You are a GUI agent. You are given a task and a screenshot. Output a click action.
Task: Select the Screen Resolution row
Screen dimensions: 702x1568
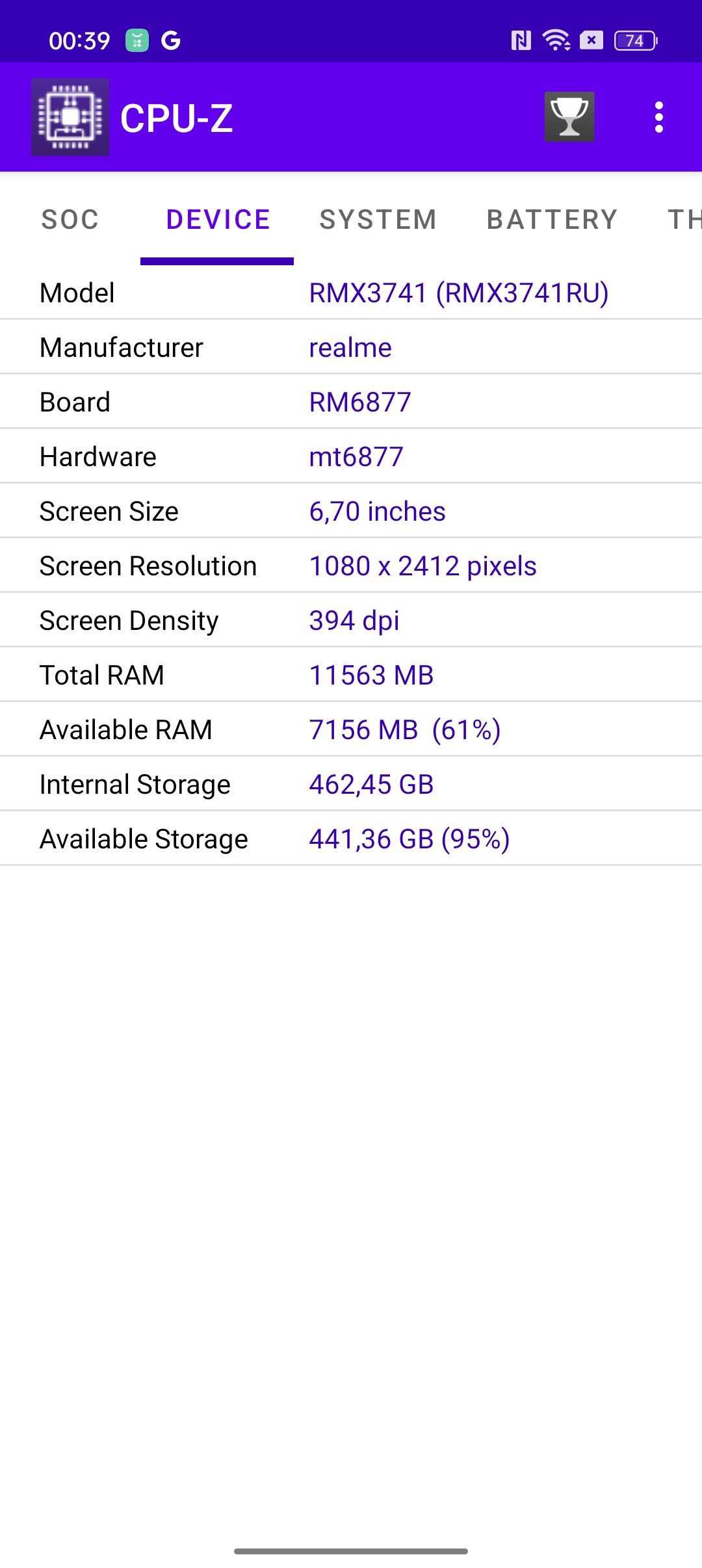click(351, 566)
